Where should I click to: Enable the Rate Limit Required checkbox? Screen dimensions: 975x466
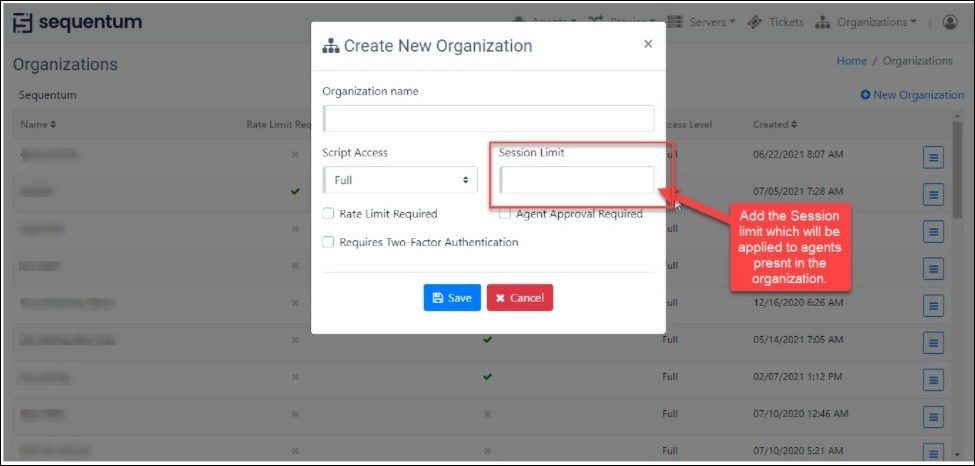(328, 214)
